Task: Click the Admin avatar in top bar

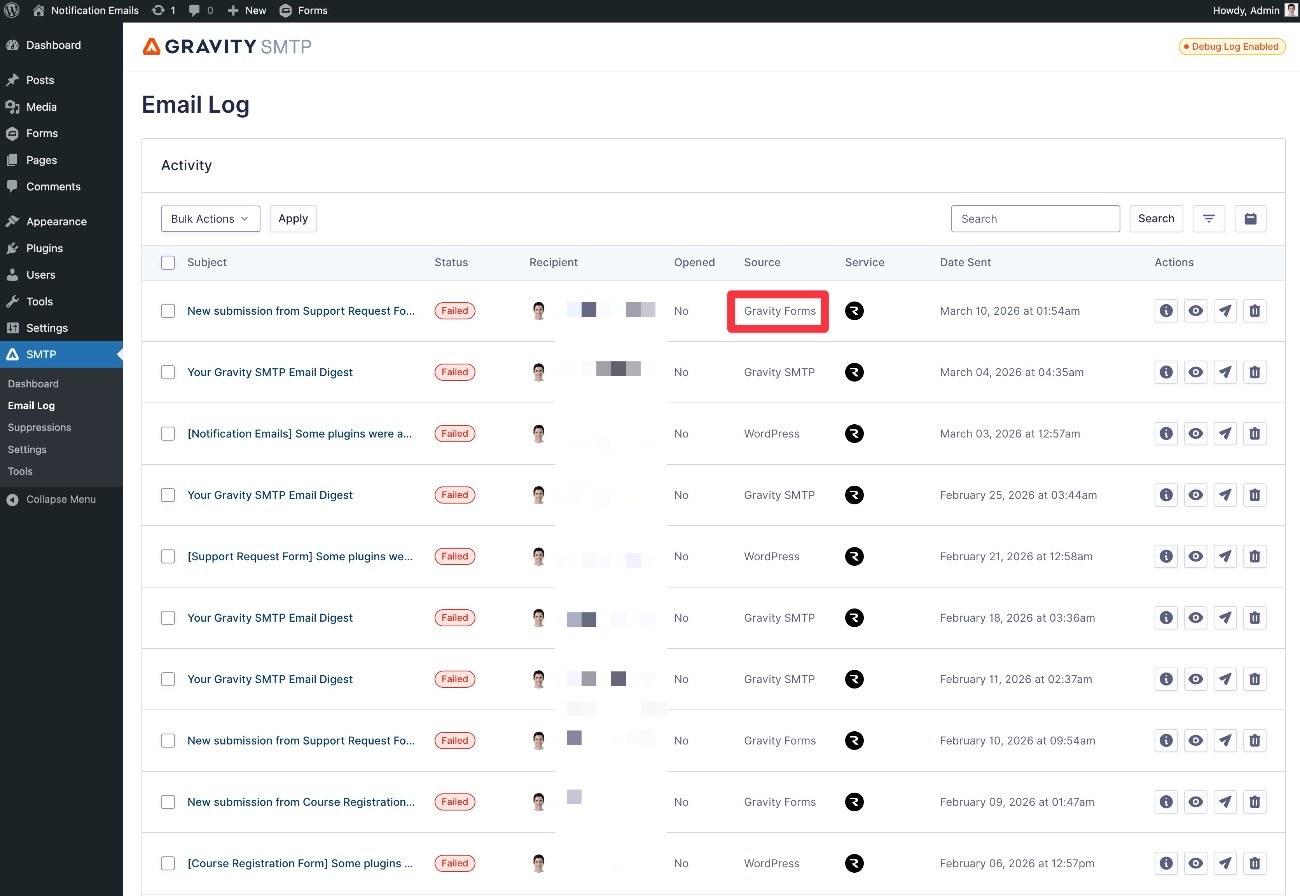Action: tap(1291, 10)
